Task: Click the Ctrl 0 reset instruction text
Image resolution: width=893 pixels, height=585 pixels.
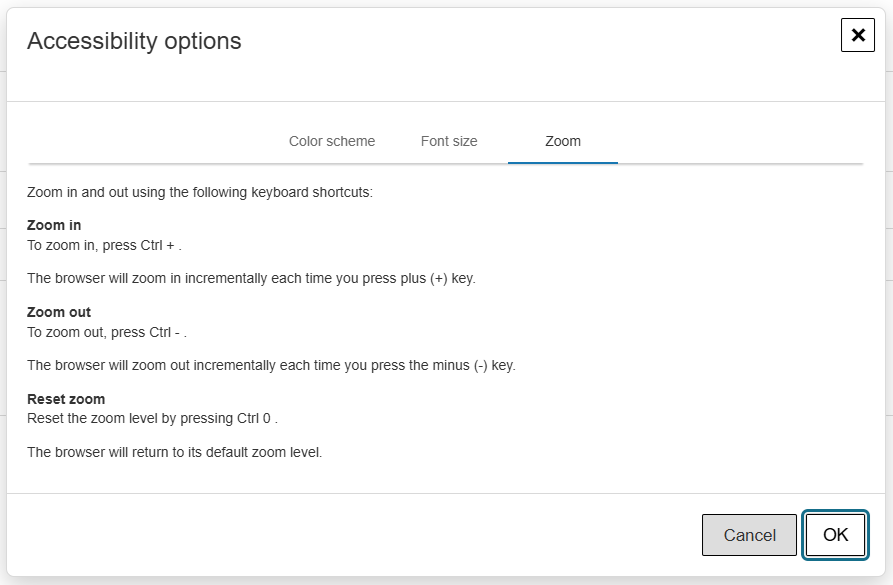Action: pyautogui.click(x=140, y=418)
